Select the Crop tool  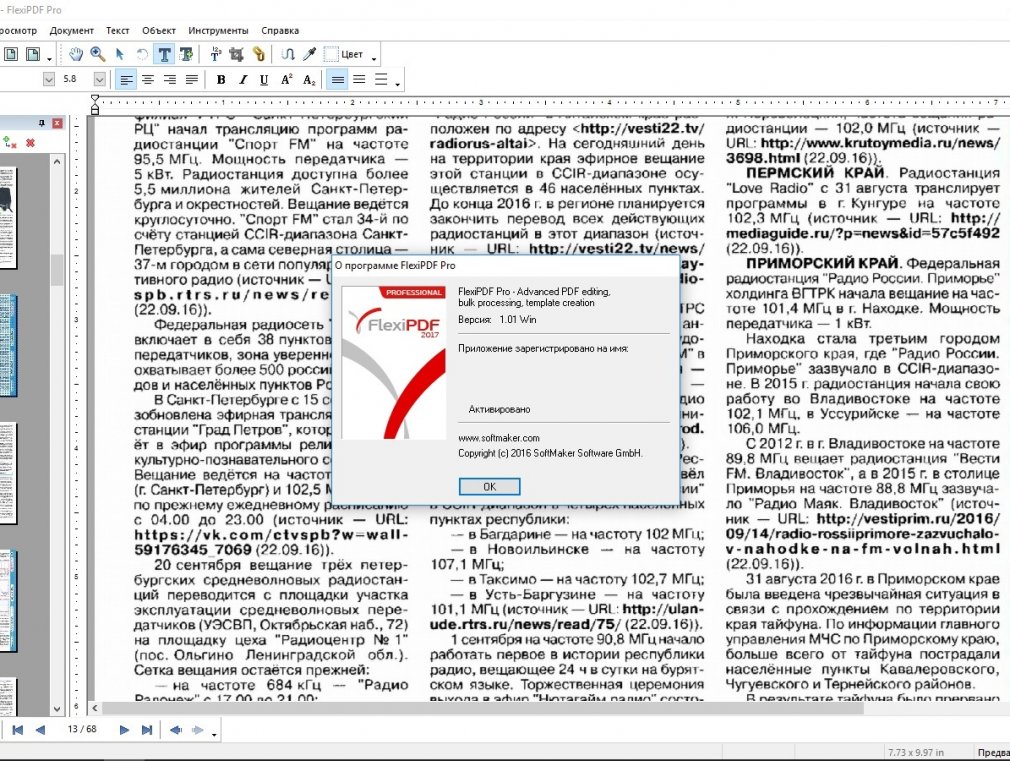tap(236, 54)
